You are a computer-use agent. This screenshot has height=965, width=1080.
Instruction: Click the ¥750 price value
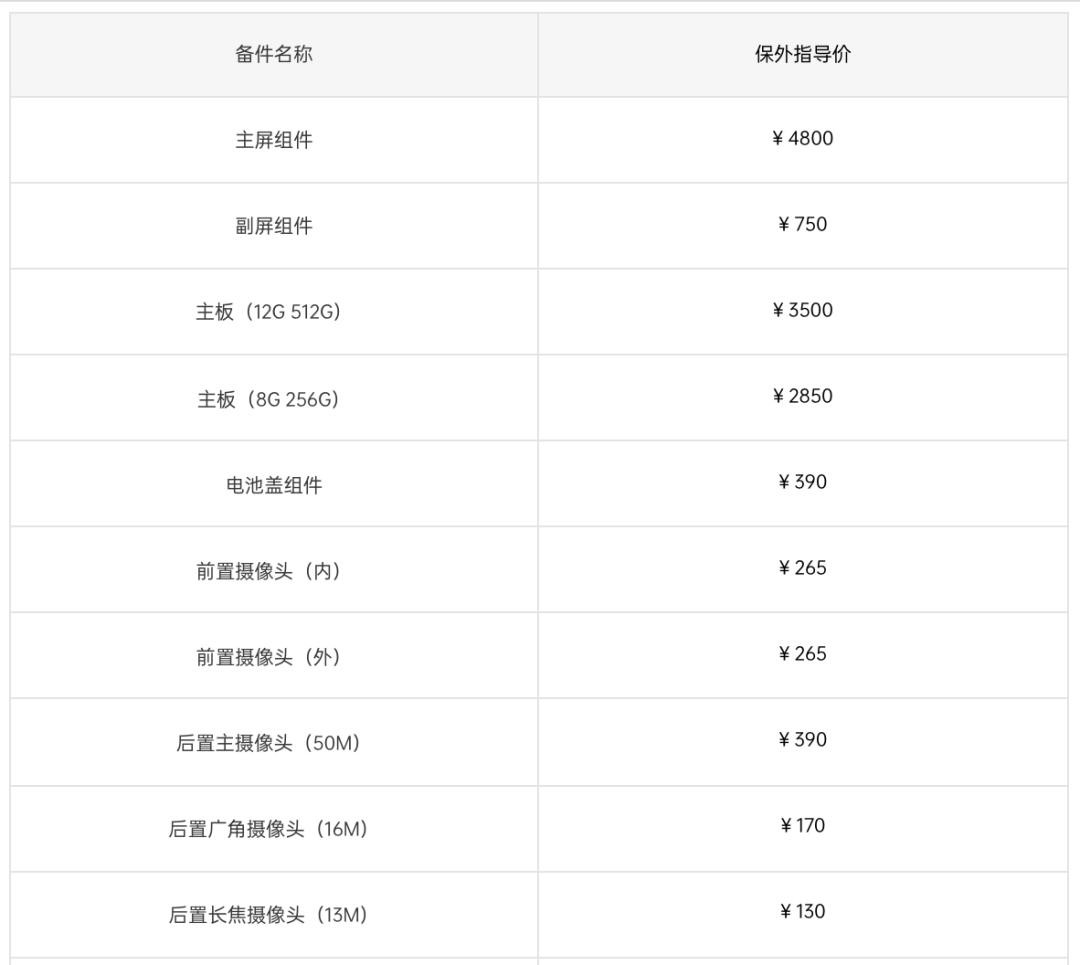(x=802, y=225)
